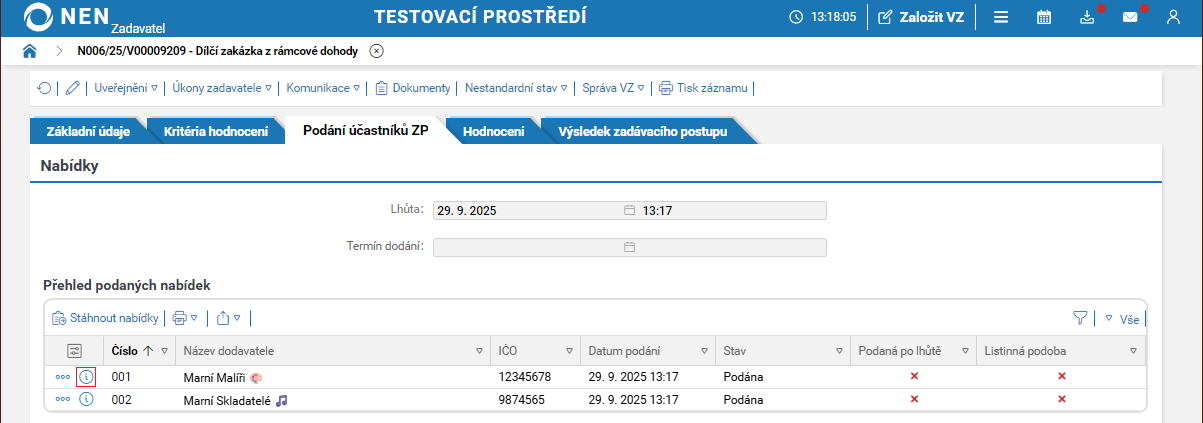Viewport: 1203px width, 423px height.
Task: Click the Lhůta time value 13:17
Action: [657, 211]
